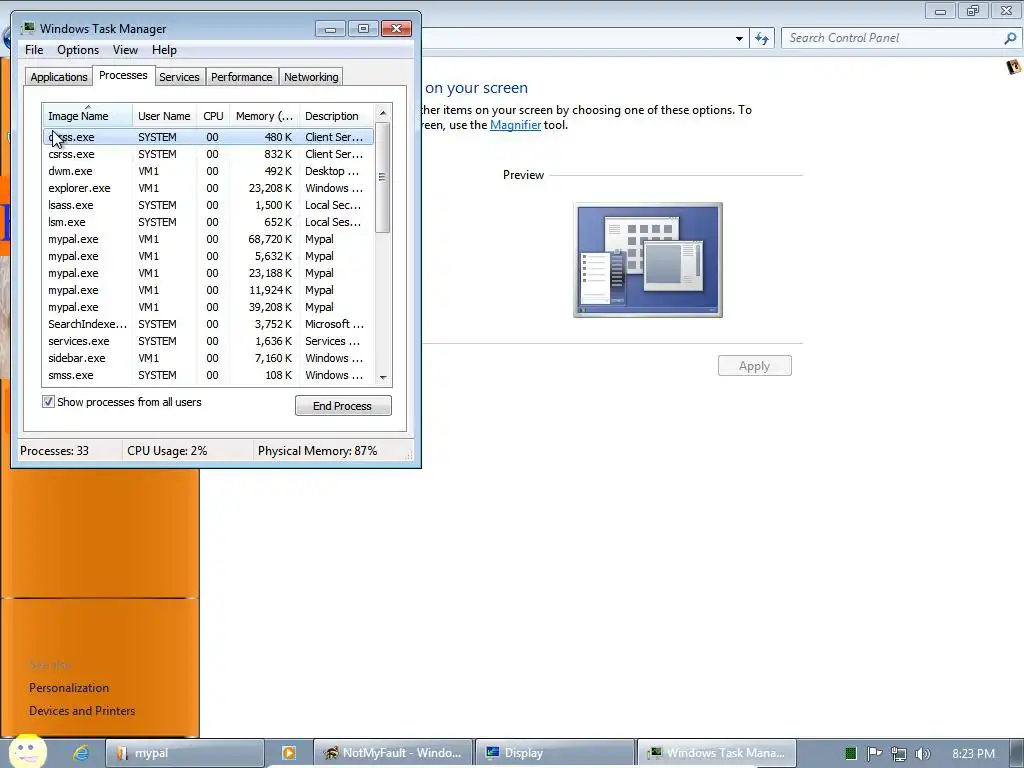Select mypal.exe process using 39,208 K

pyautogui.click(x=208, y=307)
